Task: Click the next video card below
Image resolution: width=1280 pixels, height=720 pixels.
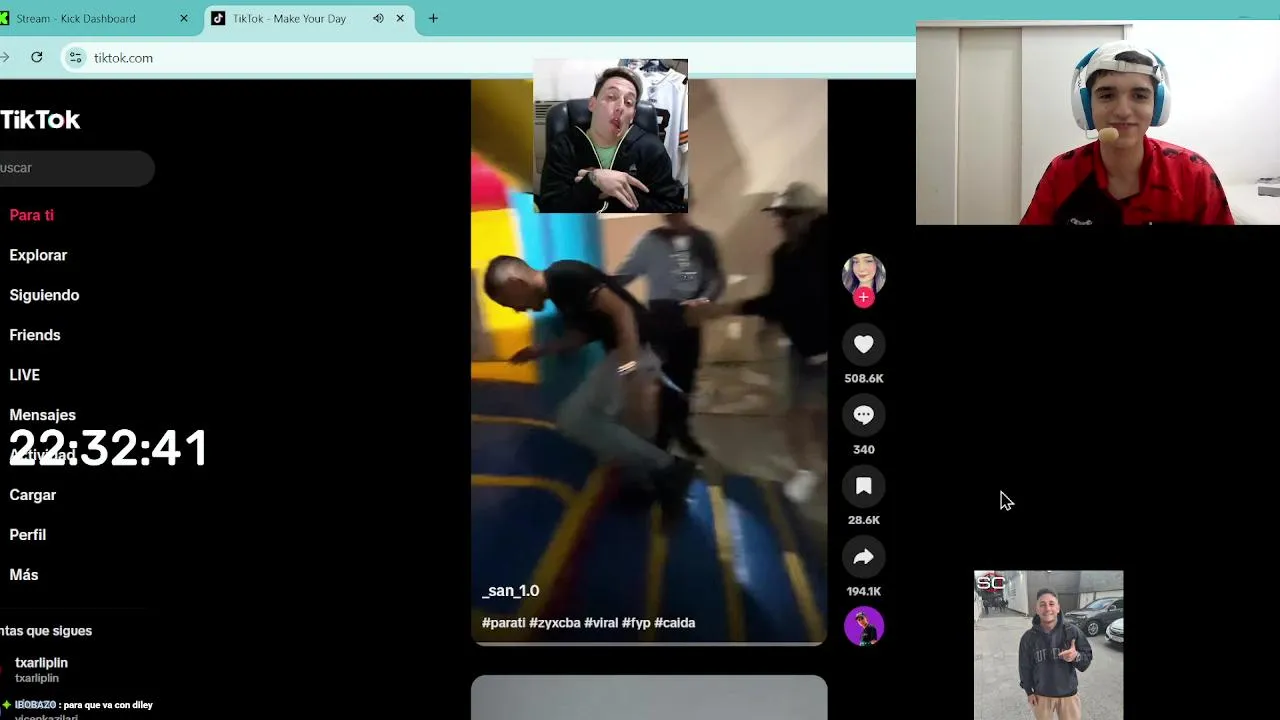Action: point(649,697)
